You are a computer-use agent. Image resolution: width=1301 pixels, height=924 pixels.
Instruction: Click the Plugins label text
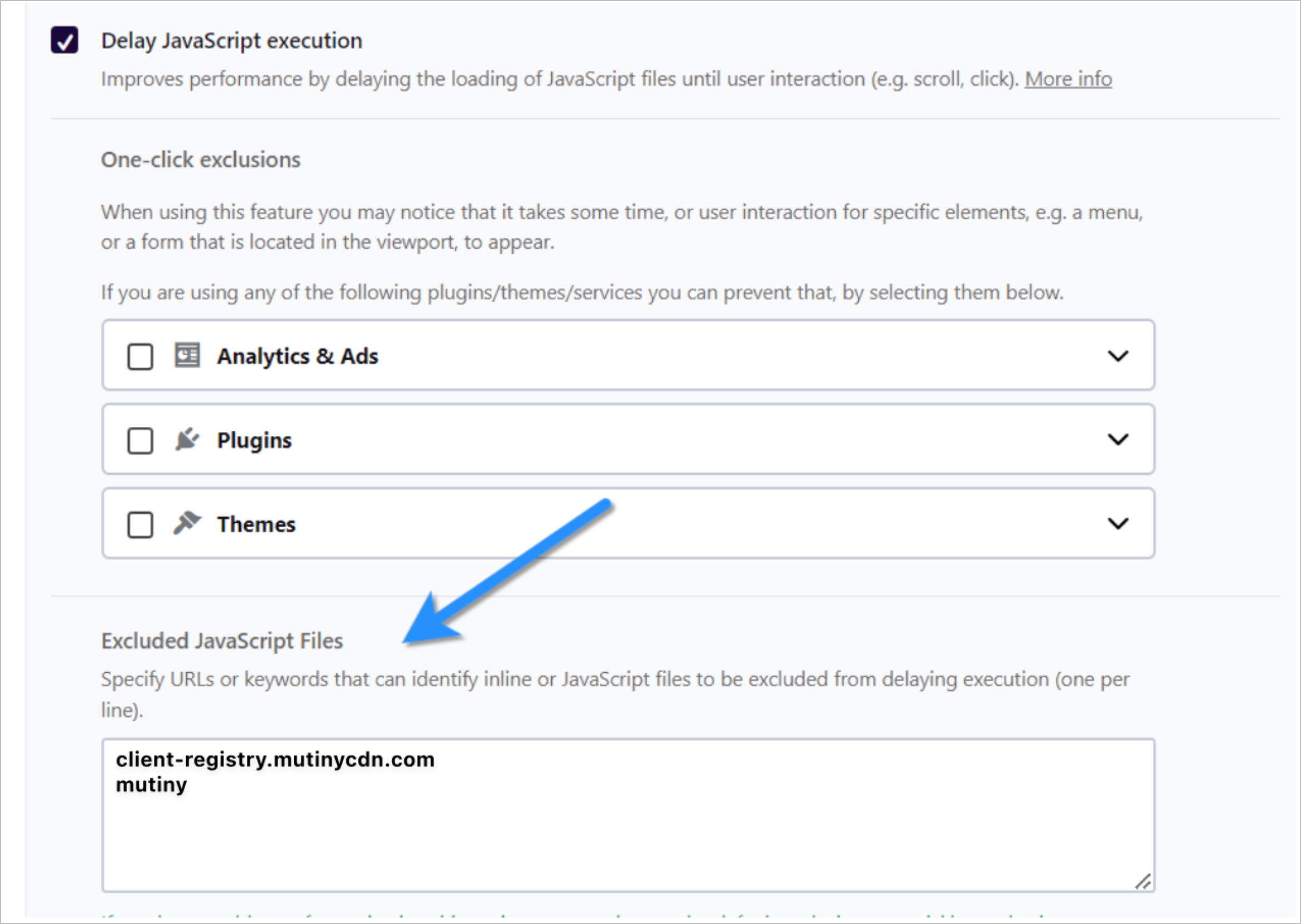pyautogui.click(x=254, y=440)
